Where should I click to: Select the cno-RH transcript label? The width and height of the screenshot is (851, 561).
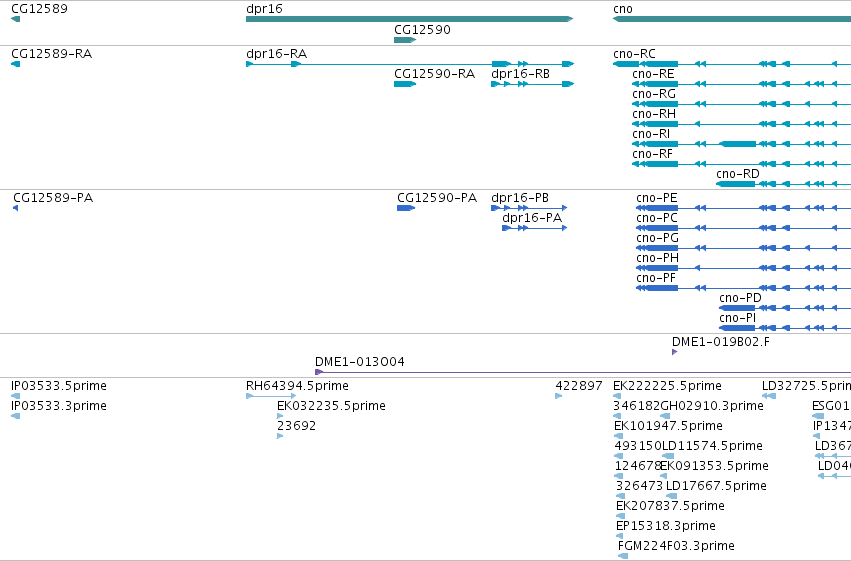(654, 114)
